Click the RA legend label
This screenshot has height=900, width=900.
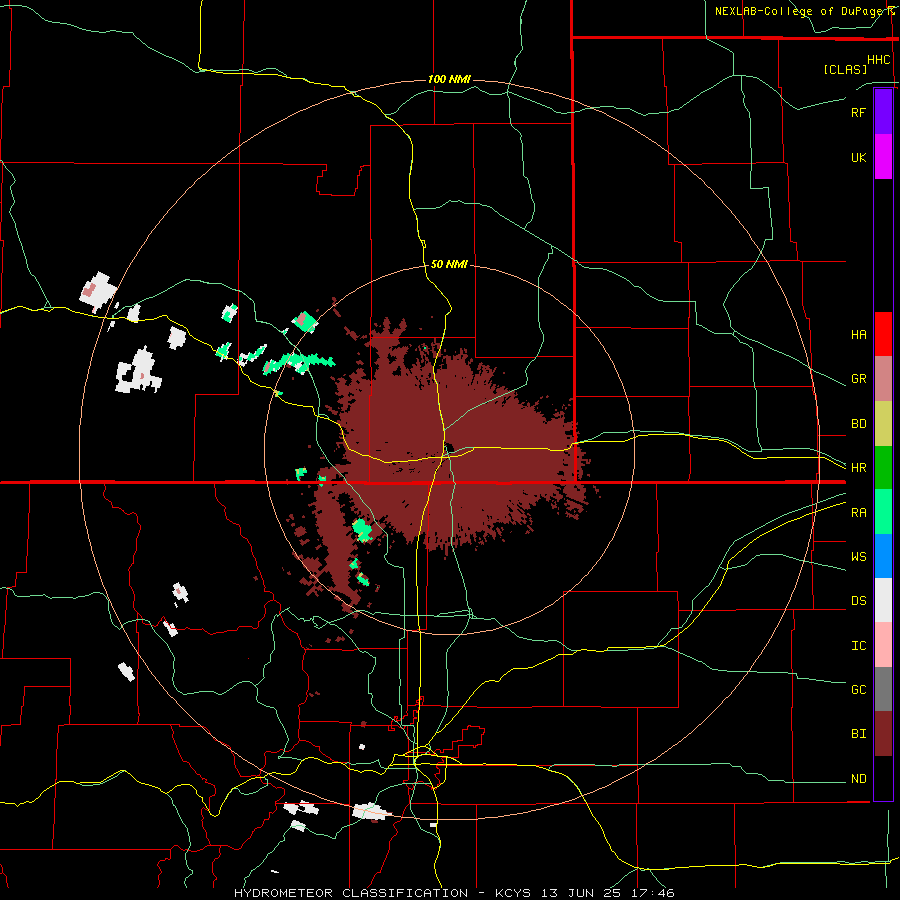coord(858,513)
